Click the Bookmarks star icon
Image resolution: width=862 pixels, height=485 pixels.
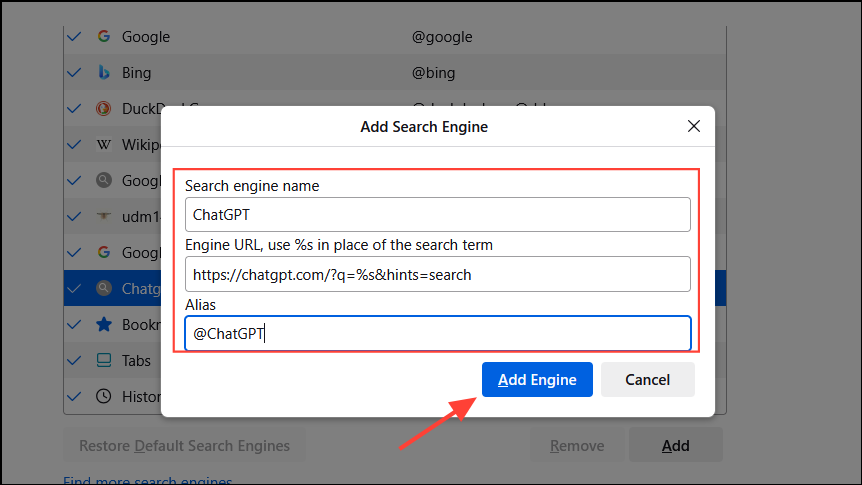[104, 325]
